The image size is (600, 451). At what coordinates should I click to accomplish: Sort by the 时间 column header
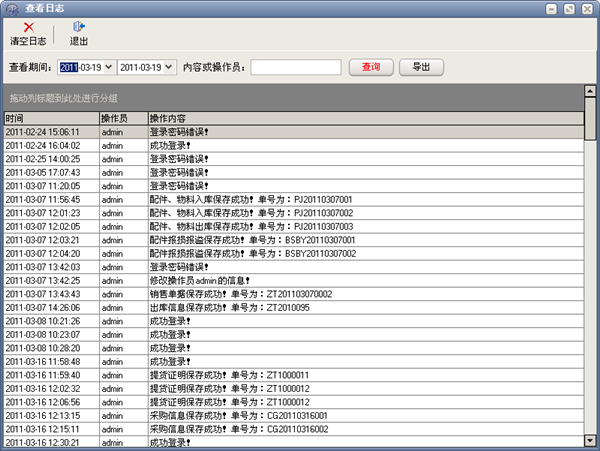[x=50, y=118]
